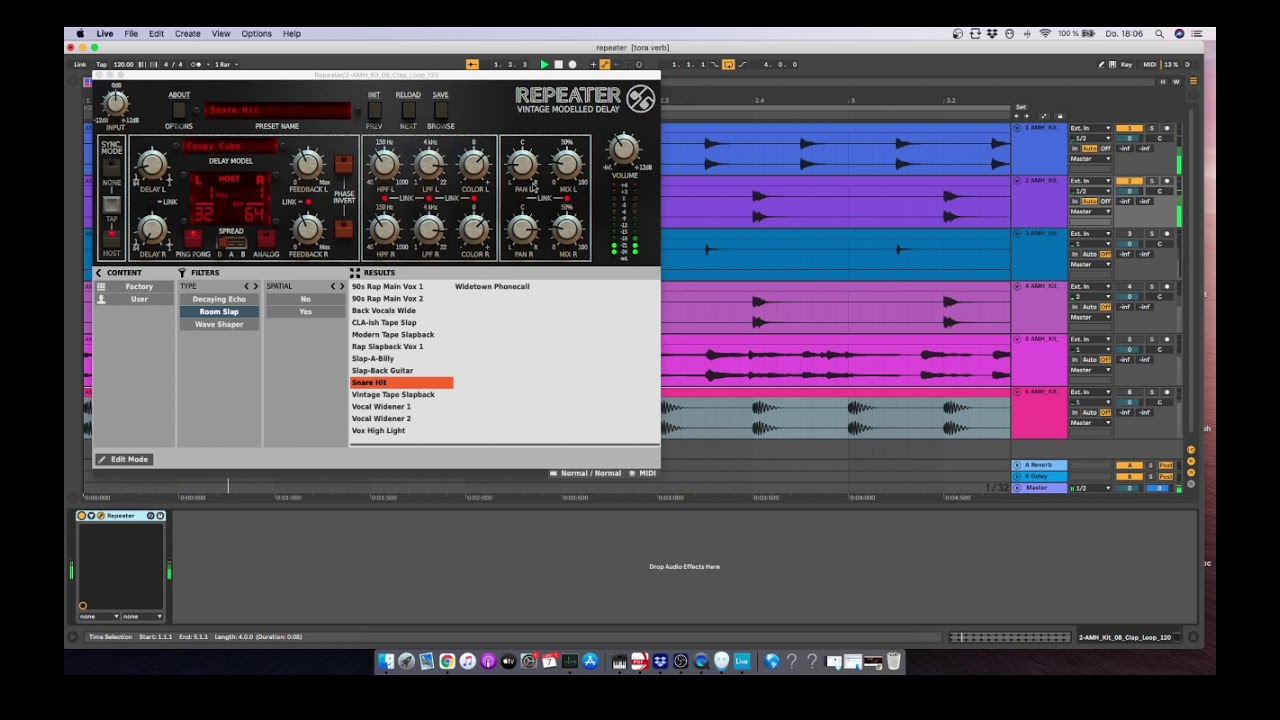The image size is (1280, 720).
Task: Collapse the CONTENT column back arrow
Action: [x=98, y=272]
